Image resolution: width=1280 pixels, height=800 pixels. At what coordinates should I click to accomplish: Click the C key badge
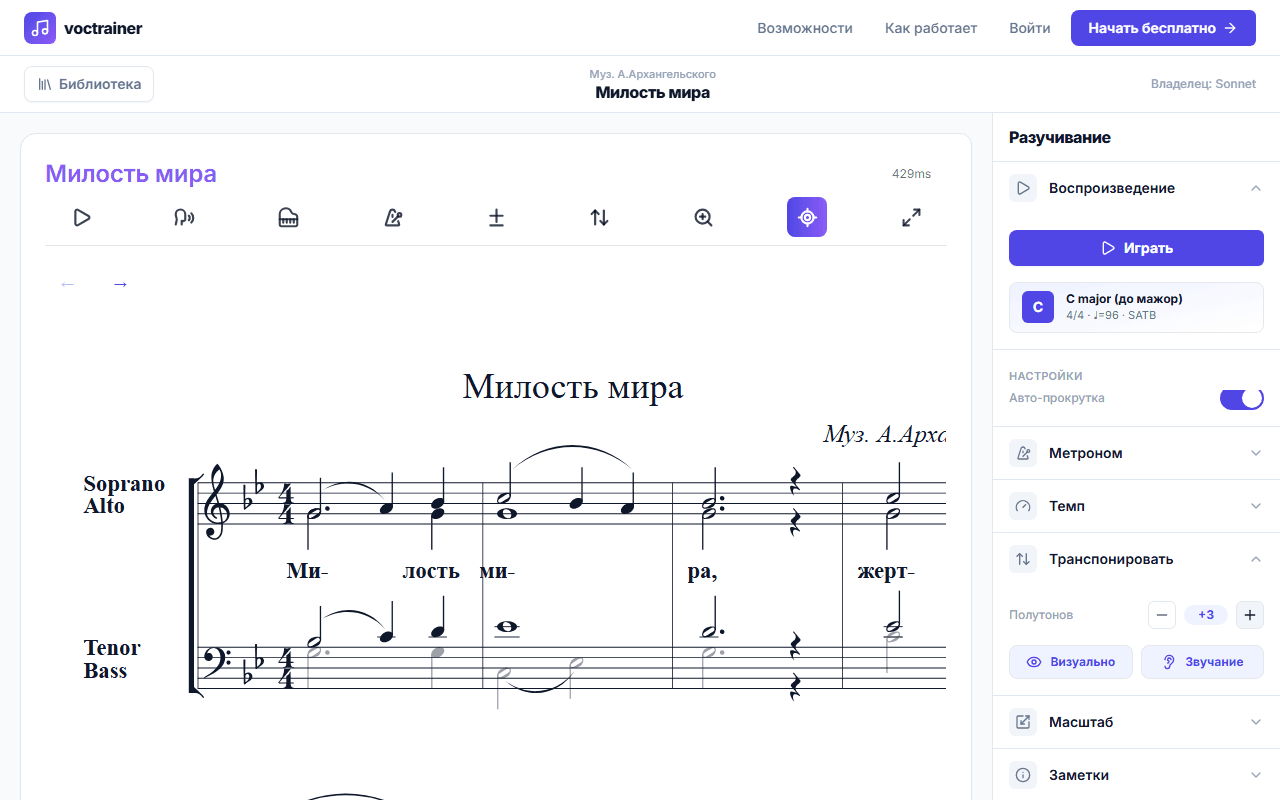tap(1038, 307)
